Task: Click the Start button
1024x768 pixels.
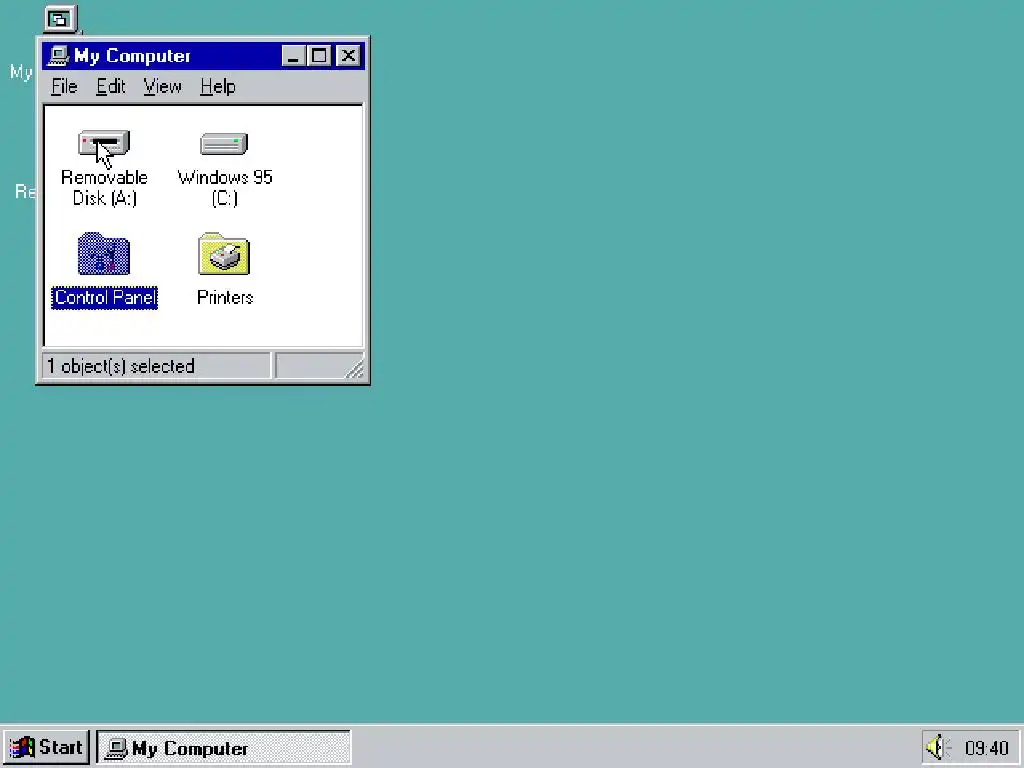Action: click(46, 747)
